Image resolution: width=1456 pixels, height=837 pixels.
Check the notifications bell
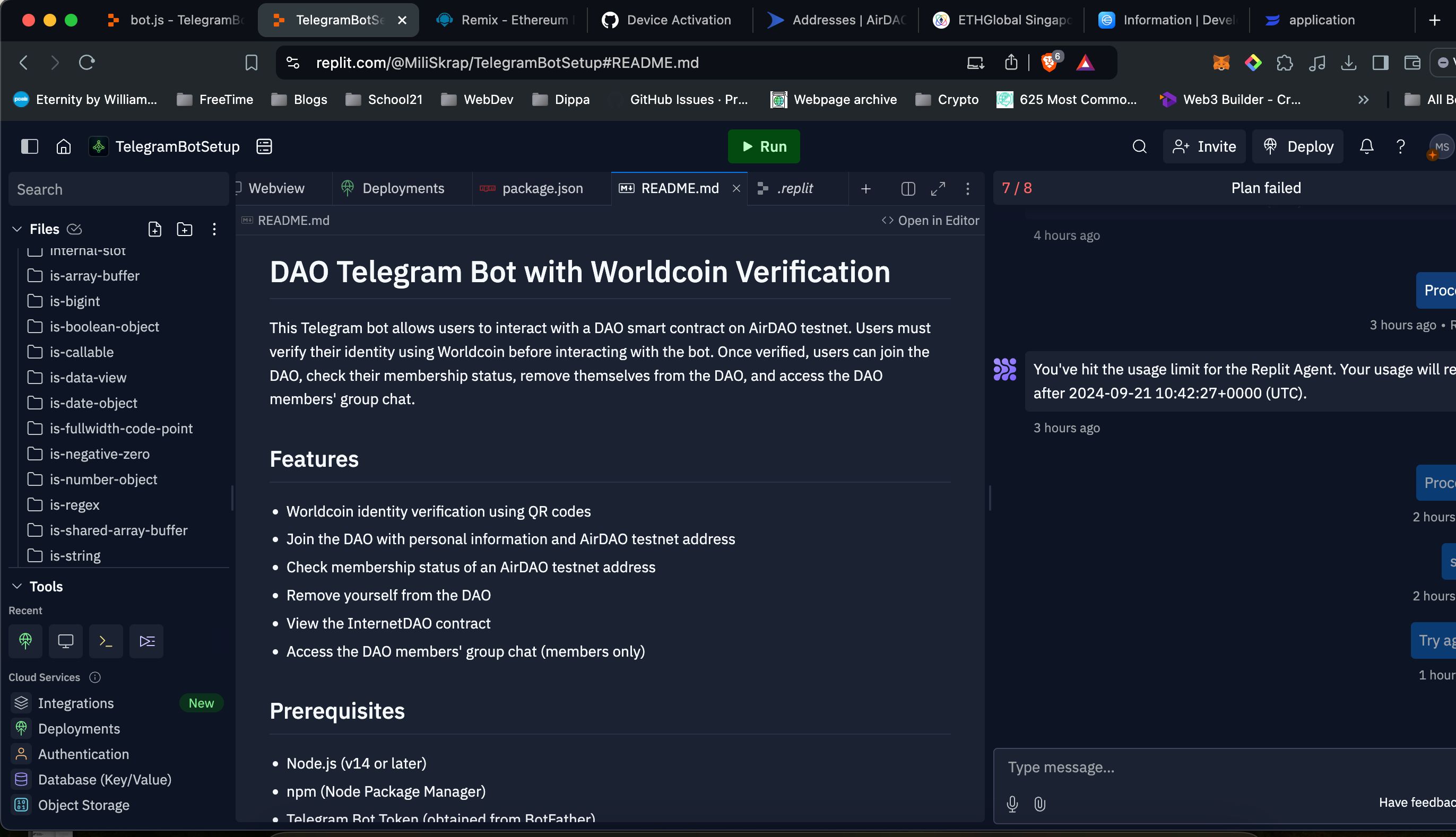click(1366, 146)
